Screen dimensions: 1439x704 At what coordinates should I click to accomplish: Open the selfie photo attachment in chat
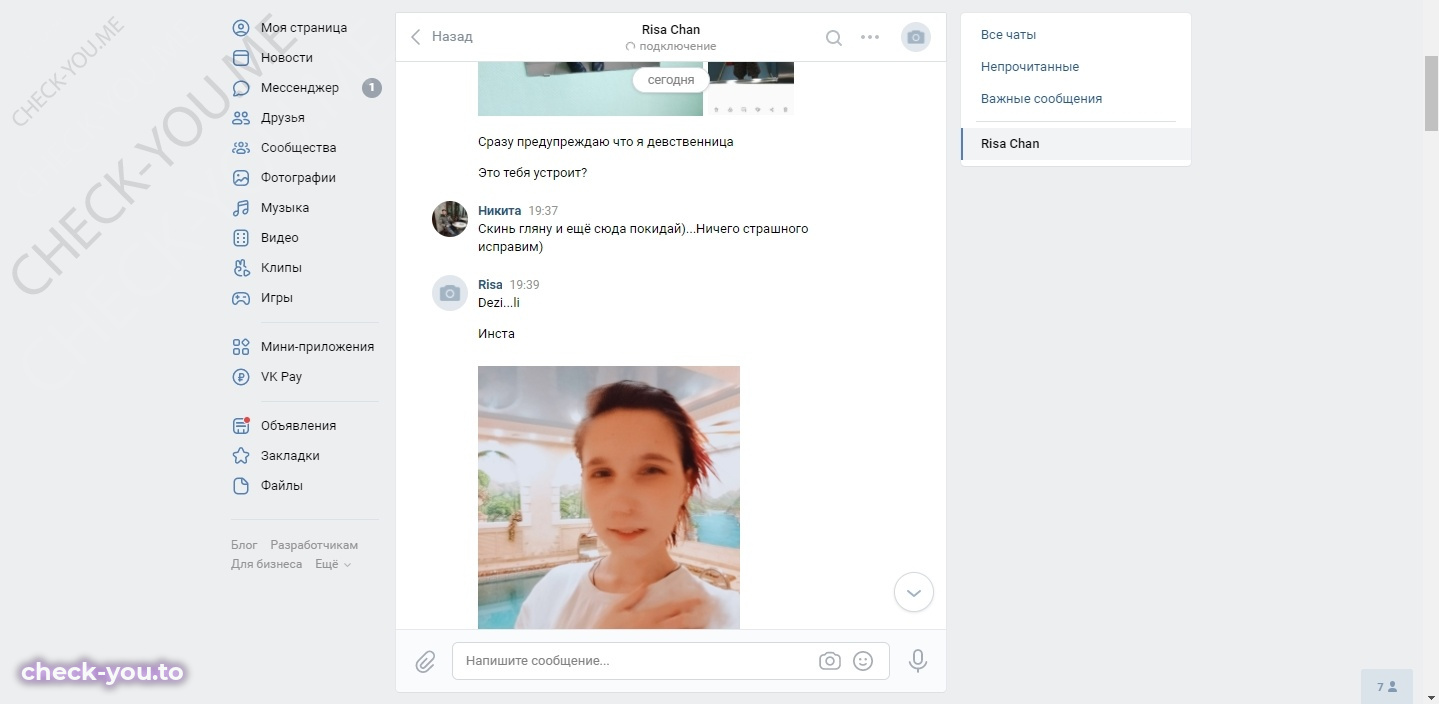pyautogui.click(x=609, y=497)
